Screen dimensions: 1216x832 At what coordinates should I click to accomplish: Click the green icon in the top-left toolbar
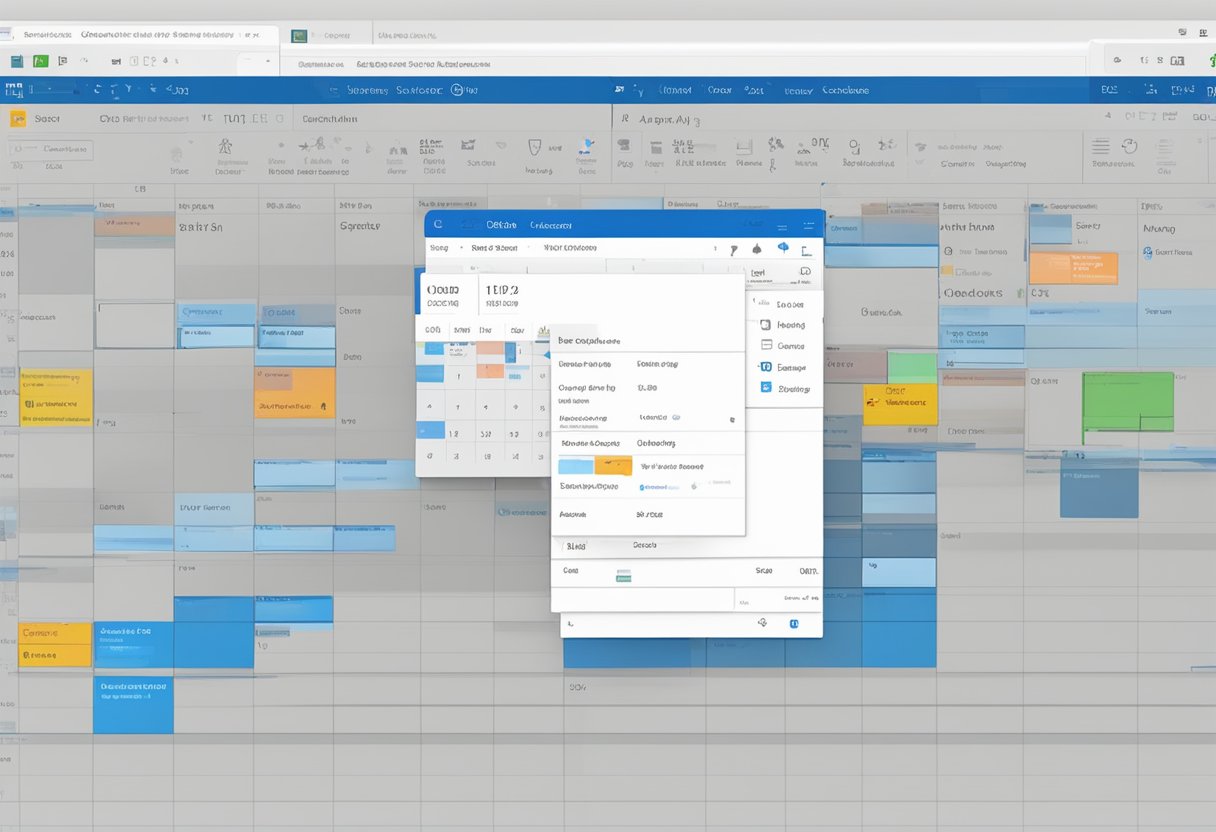click(x=41, y=62)
